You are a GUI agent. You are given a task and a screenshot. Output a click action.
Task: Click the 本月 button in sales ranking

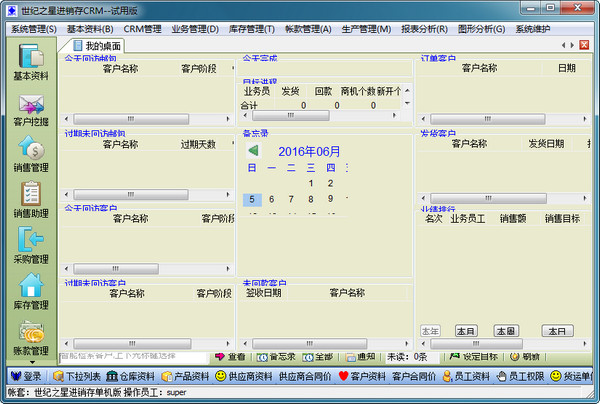(466, 331)
